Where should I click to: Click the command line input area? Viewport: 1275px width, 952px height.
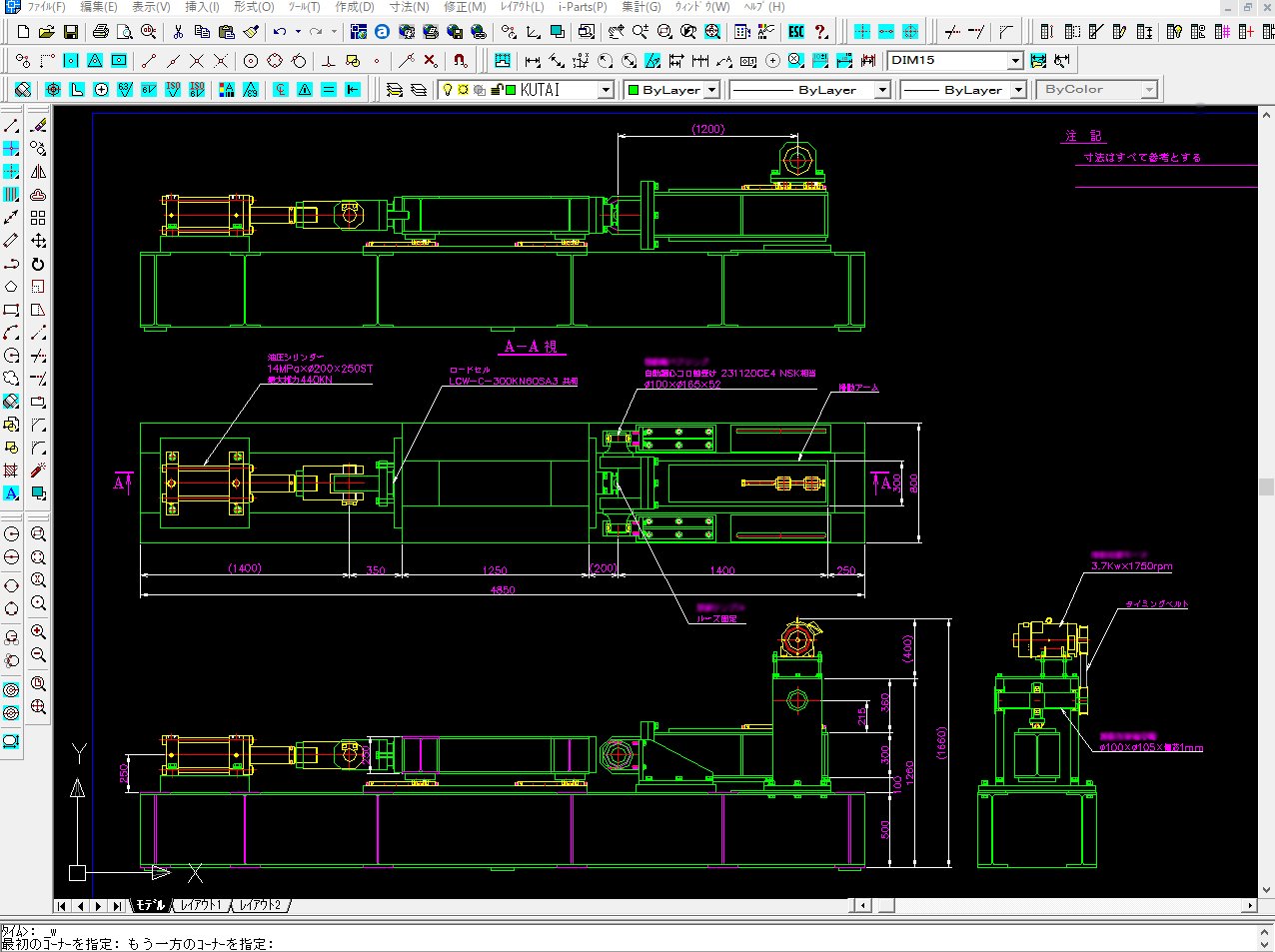point(639,943)
